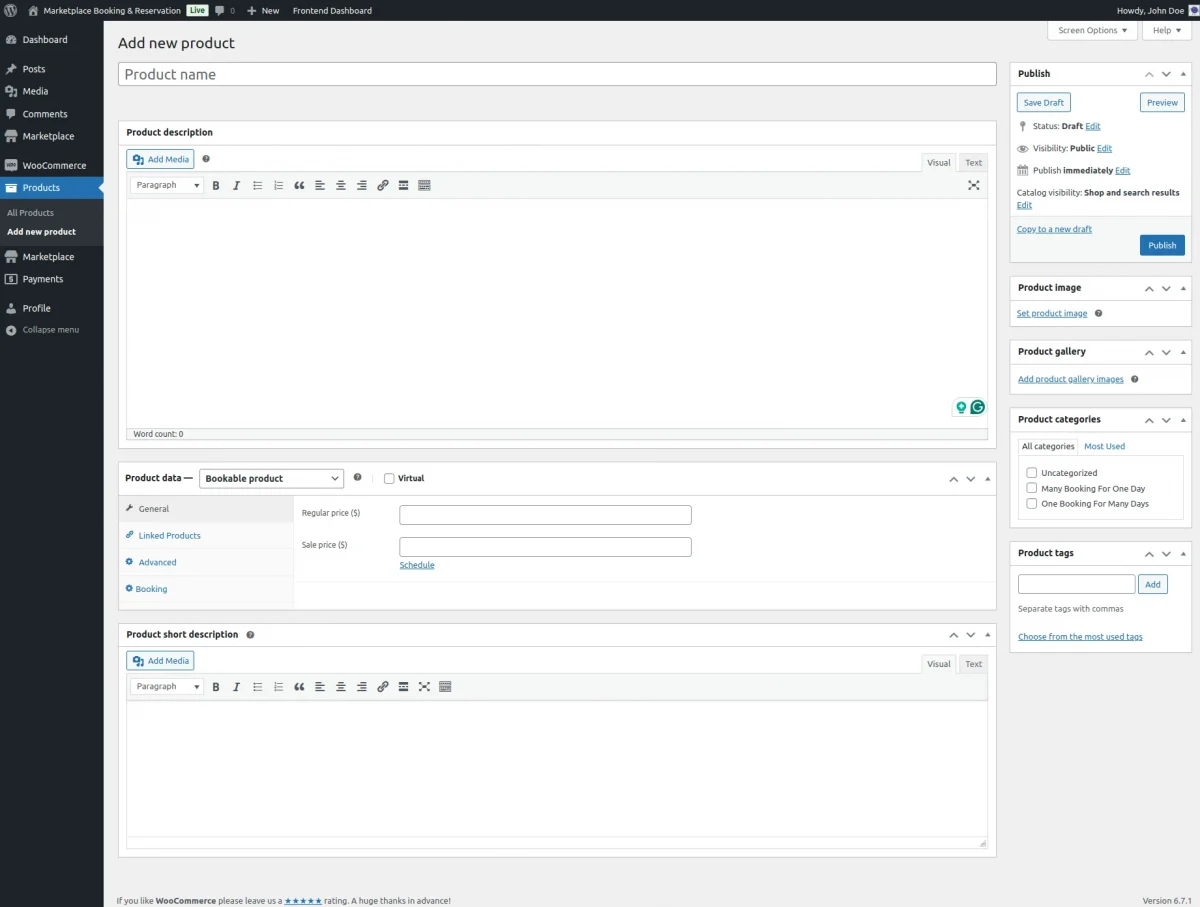Open All Products in the sidebar
The image size is (1200, 907).
pyautogui.click(x=30, y=213)
